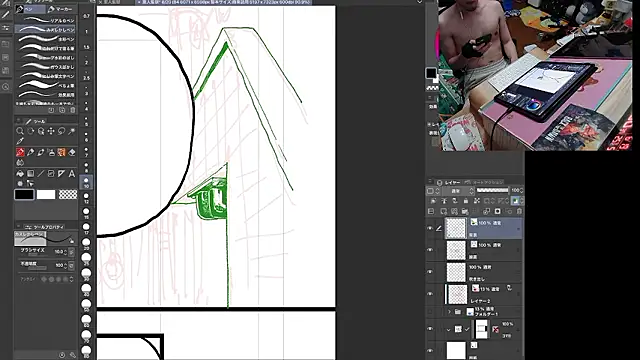The image size is (640, 360).
Task: Select the Zoom magnifier tool
Action: click(20, 131)
